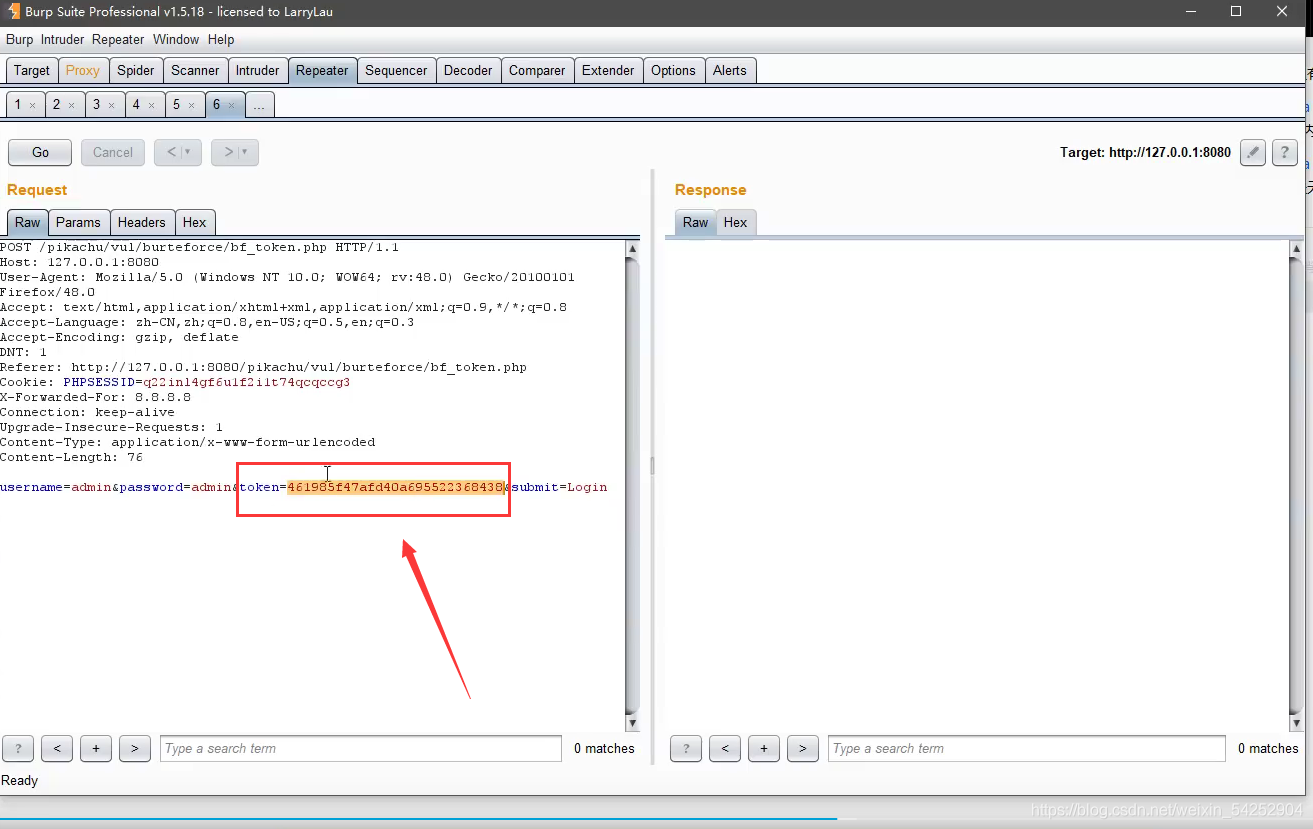Show response Hex view
The width and height of the screenshot is (1313, 829).
pyautogui.click(x=735, y=223)
